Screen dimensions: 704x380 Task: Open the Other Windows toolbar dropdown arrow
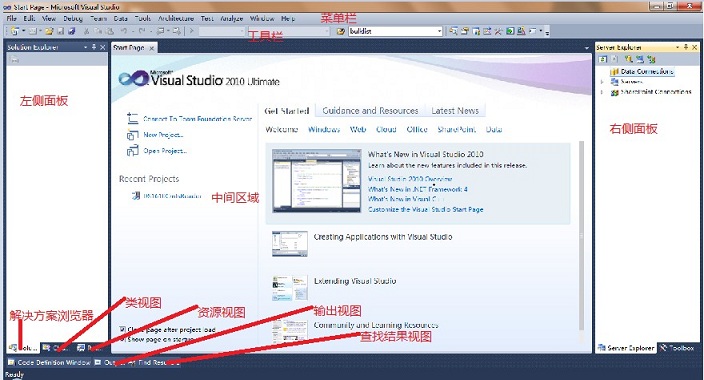pos(541,31)
